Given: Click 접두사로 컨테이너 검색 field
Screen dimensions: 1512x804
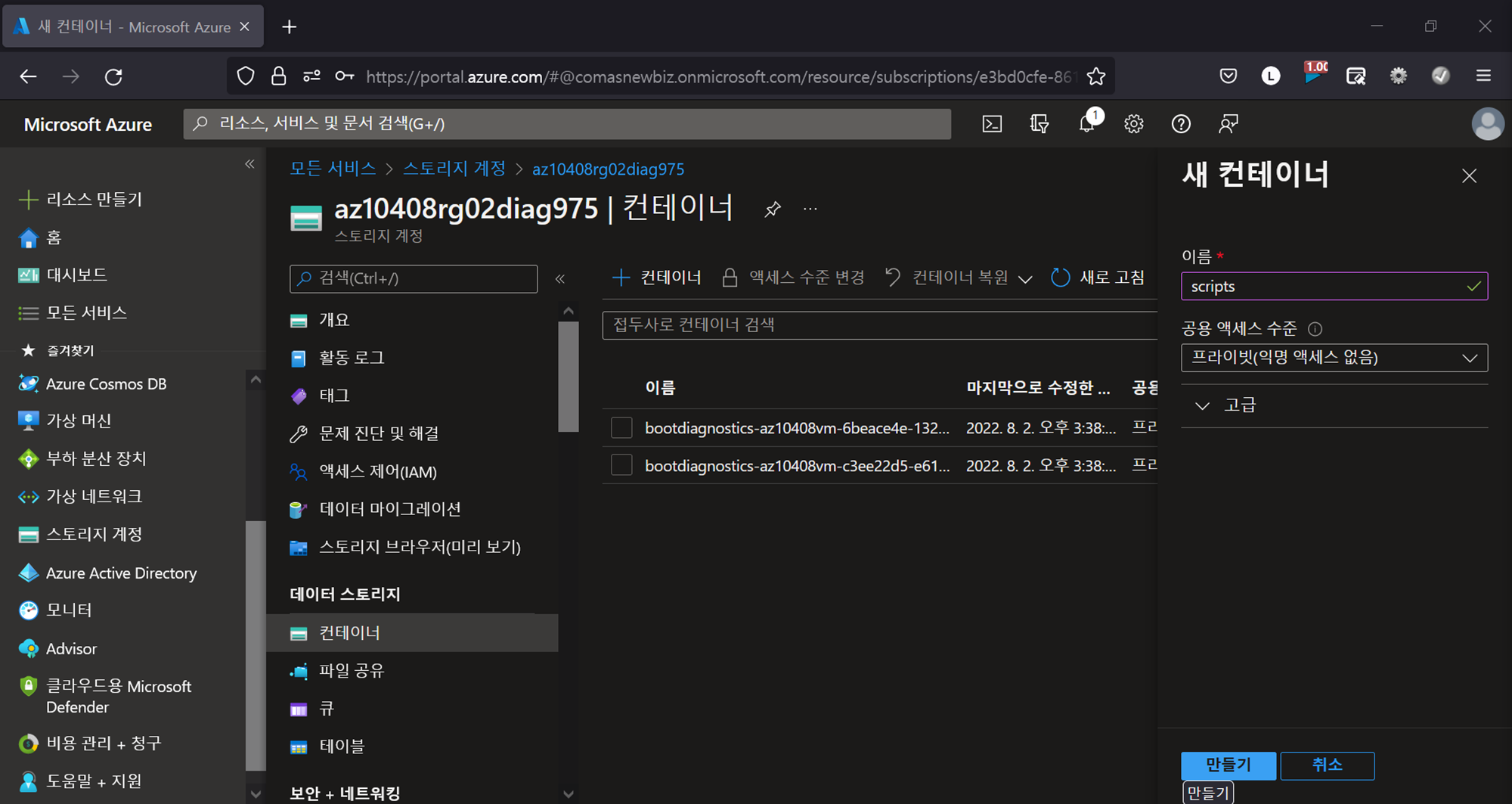Looking at the screenshot, I should [879, 325].
